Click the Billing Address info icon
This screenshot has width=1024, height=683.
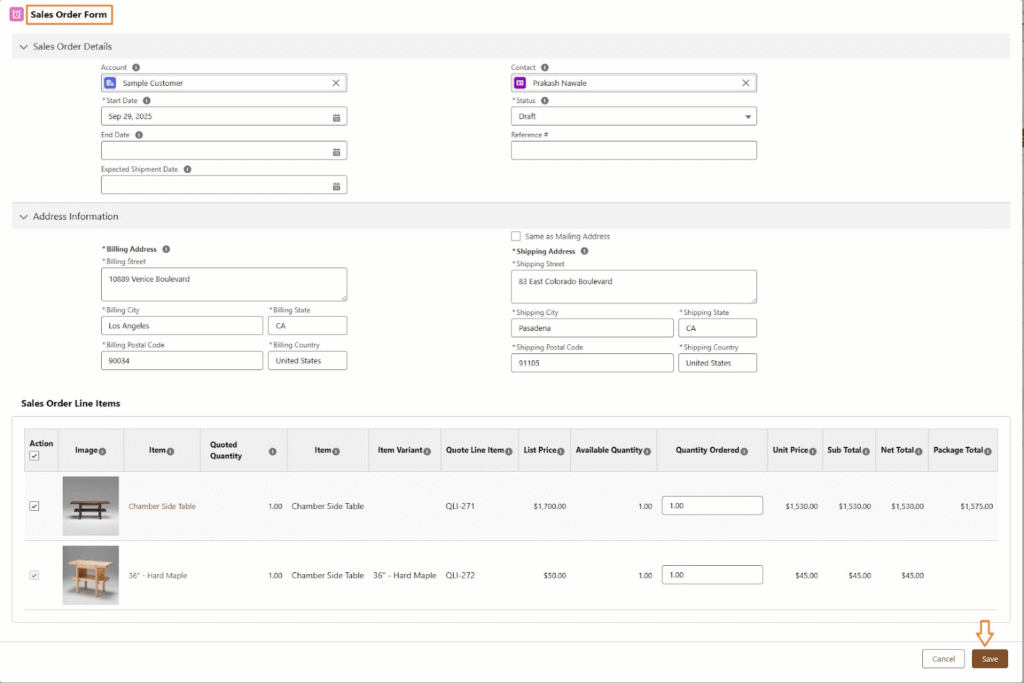click(x=166, y=249)
